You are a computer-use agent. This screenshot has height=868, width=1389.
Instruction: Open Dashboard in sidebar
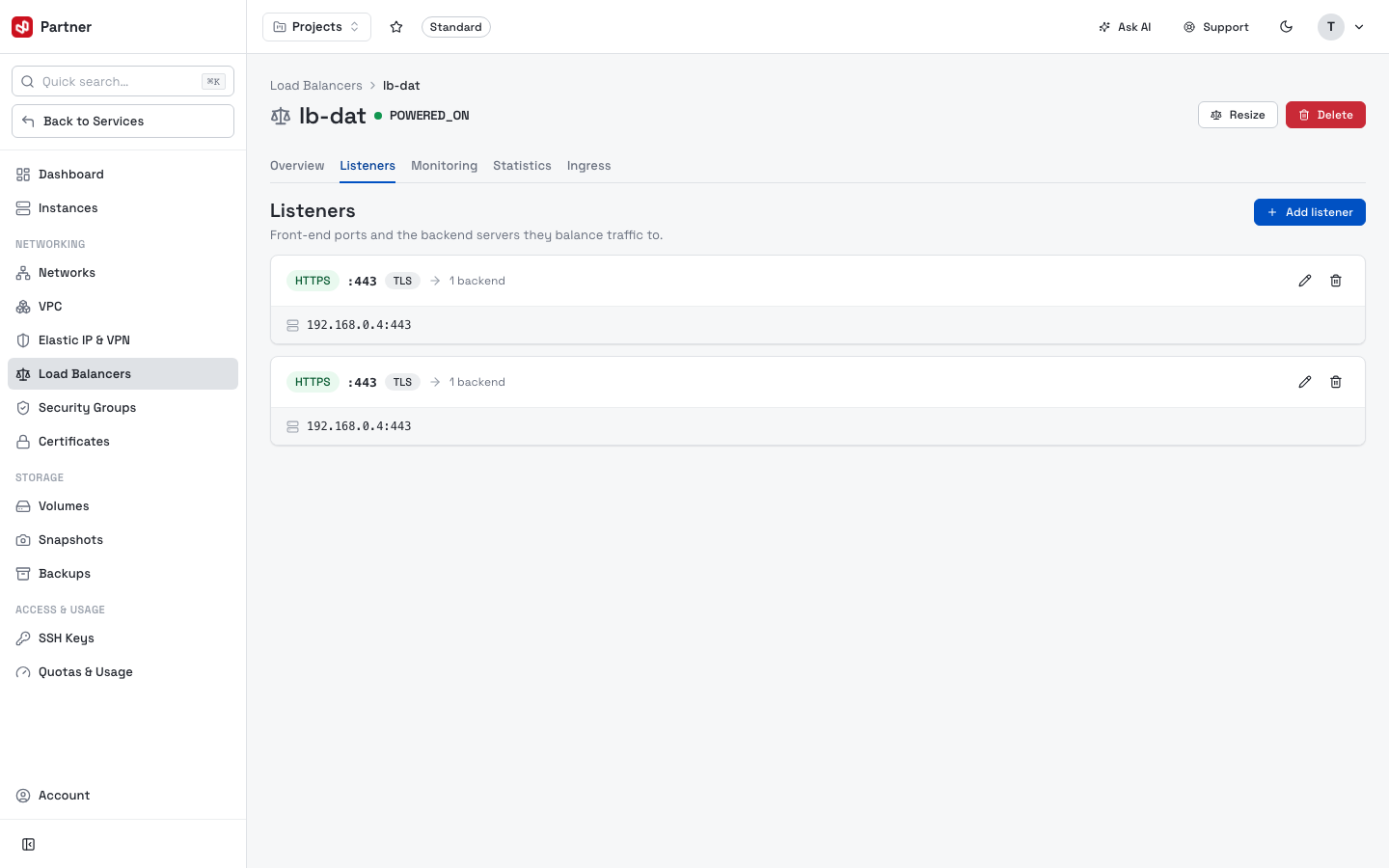coord(123,175)
